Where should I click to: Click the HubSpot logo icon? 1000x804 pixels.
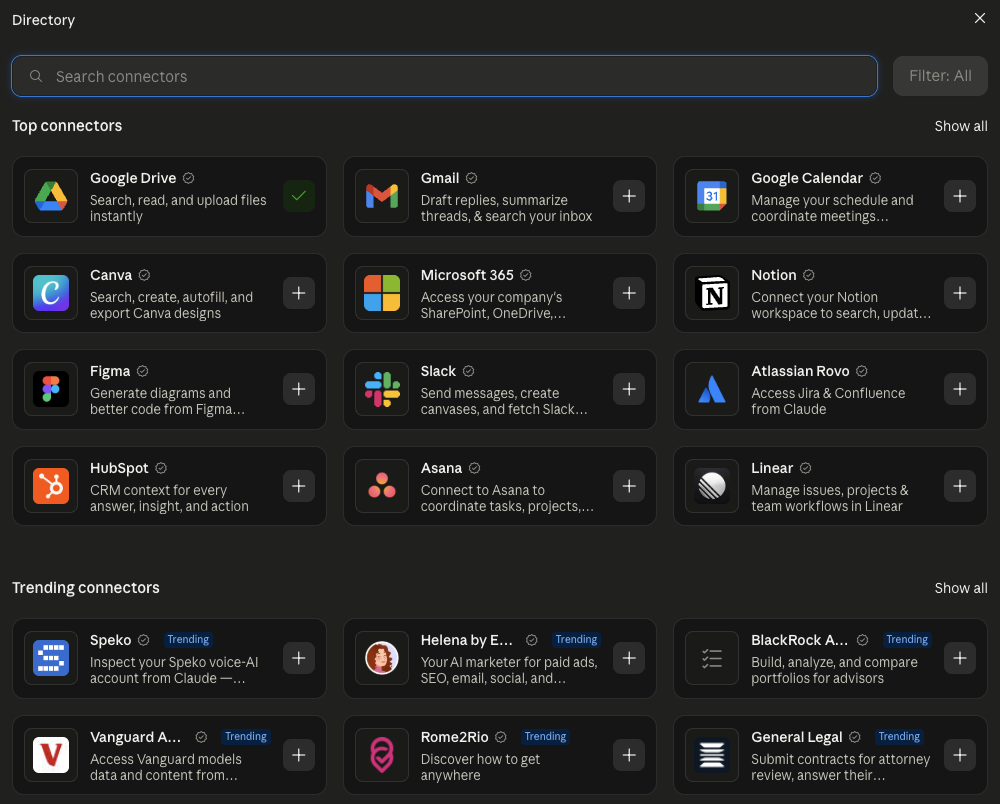pyautogui.click(x=51, y=486)
